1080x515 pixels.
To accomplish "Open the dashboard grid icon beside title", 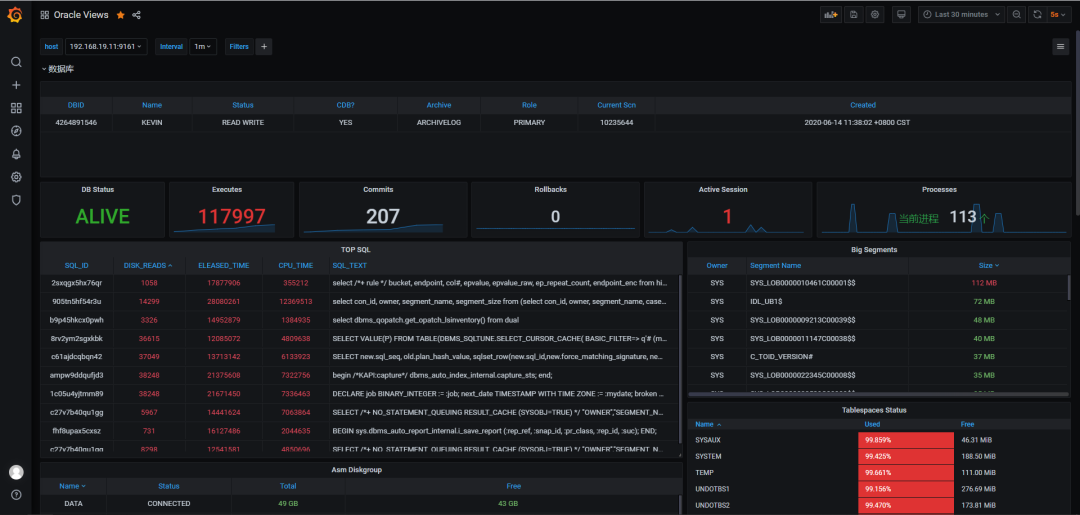I will click(45, 14).
